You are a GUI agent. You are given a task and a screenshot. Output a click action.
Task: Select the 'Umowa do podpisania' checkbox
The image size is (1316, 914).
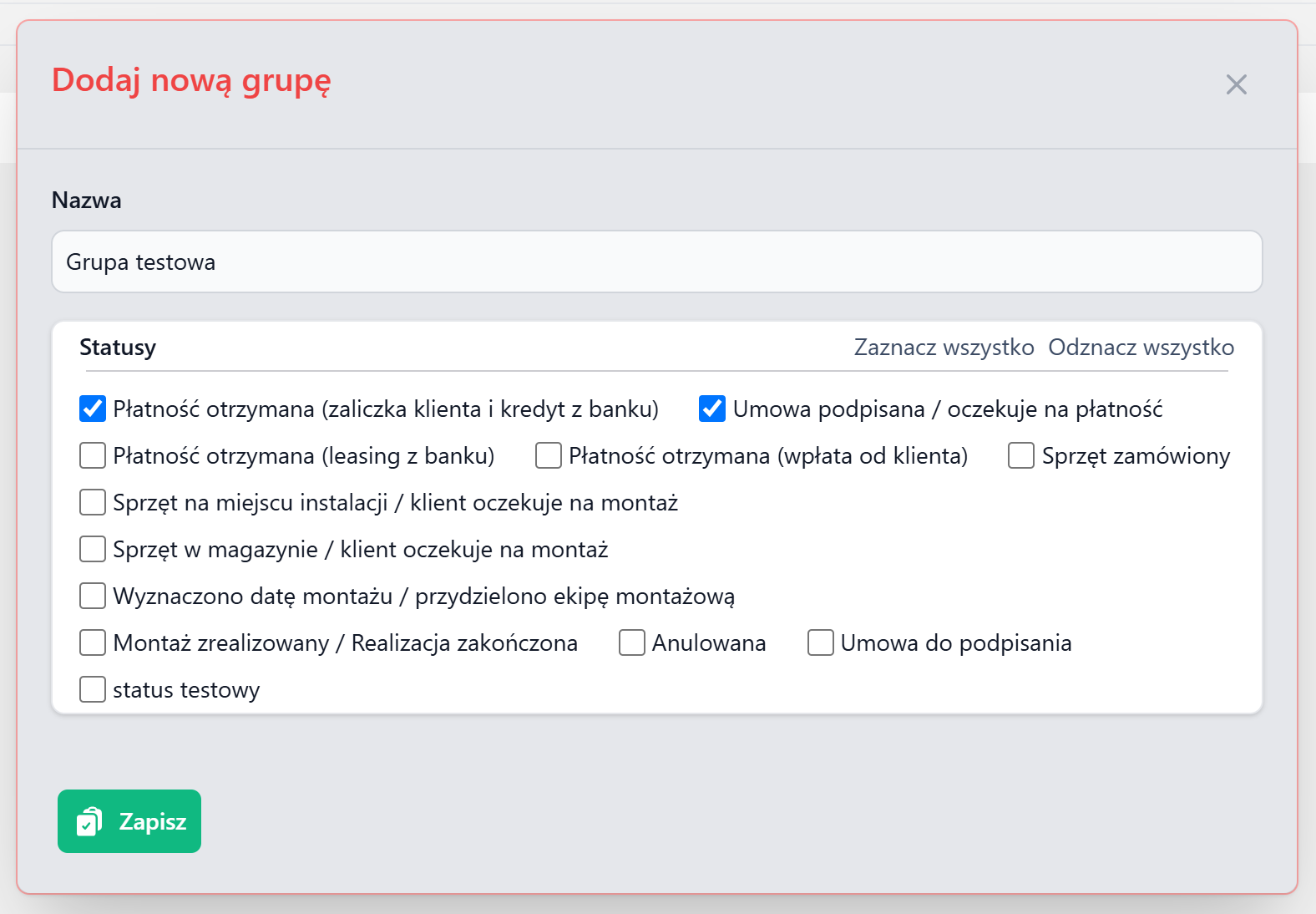point(821,643)
